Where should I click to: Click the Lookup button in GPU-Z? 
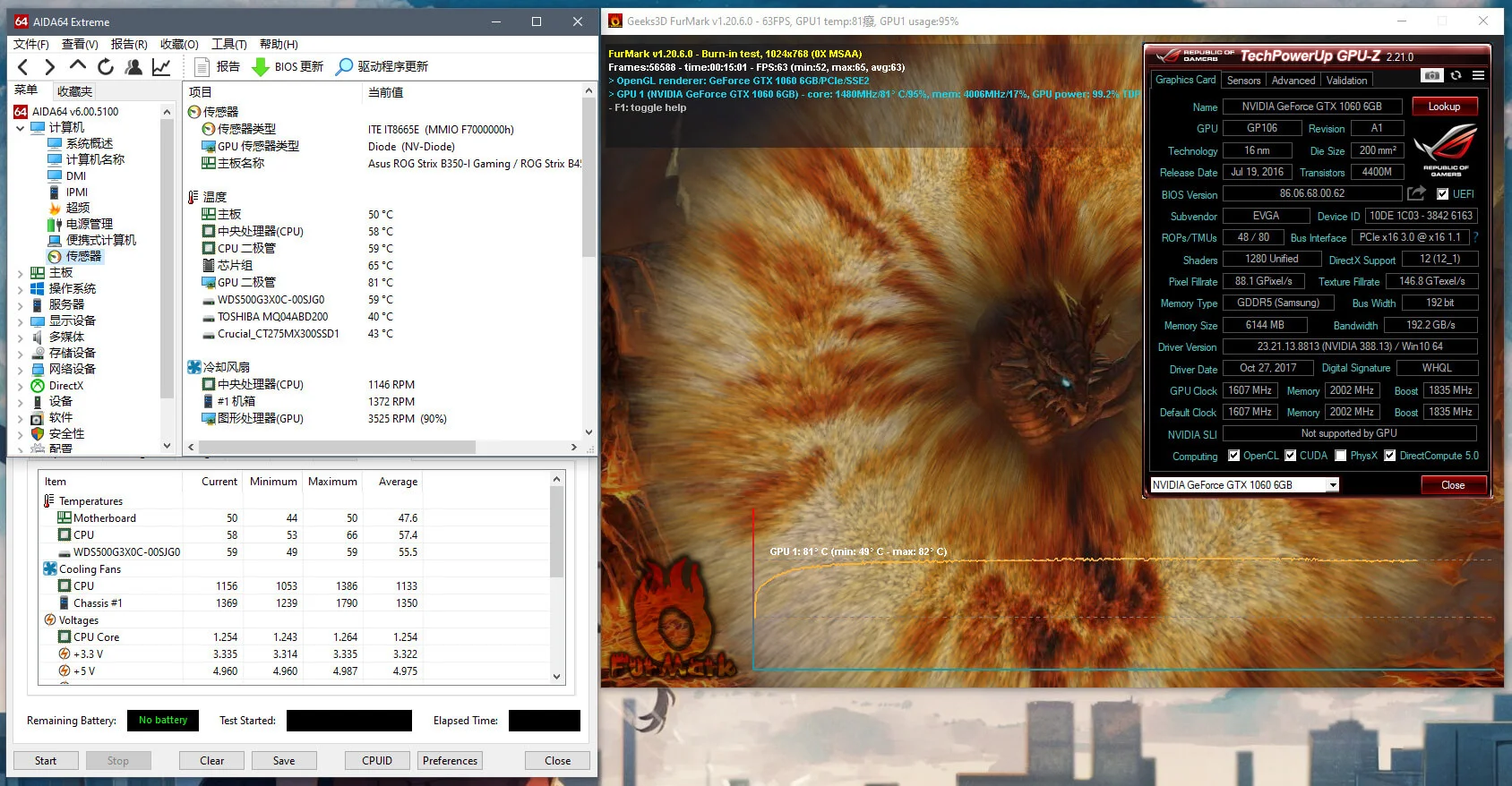1444,107
